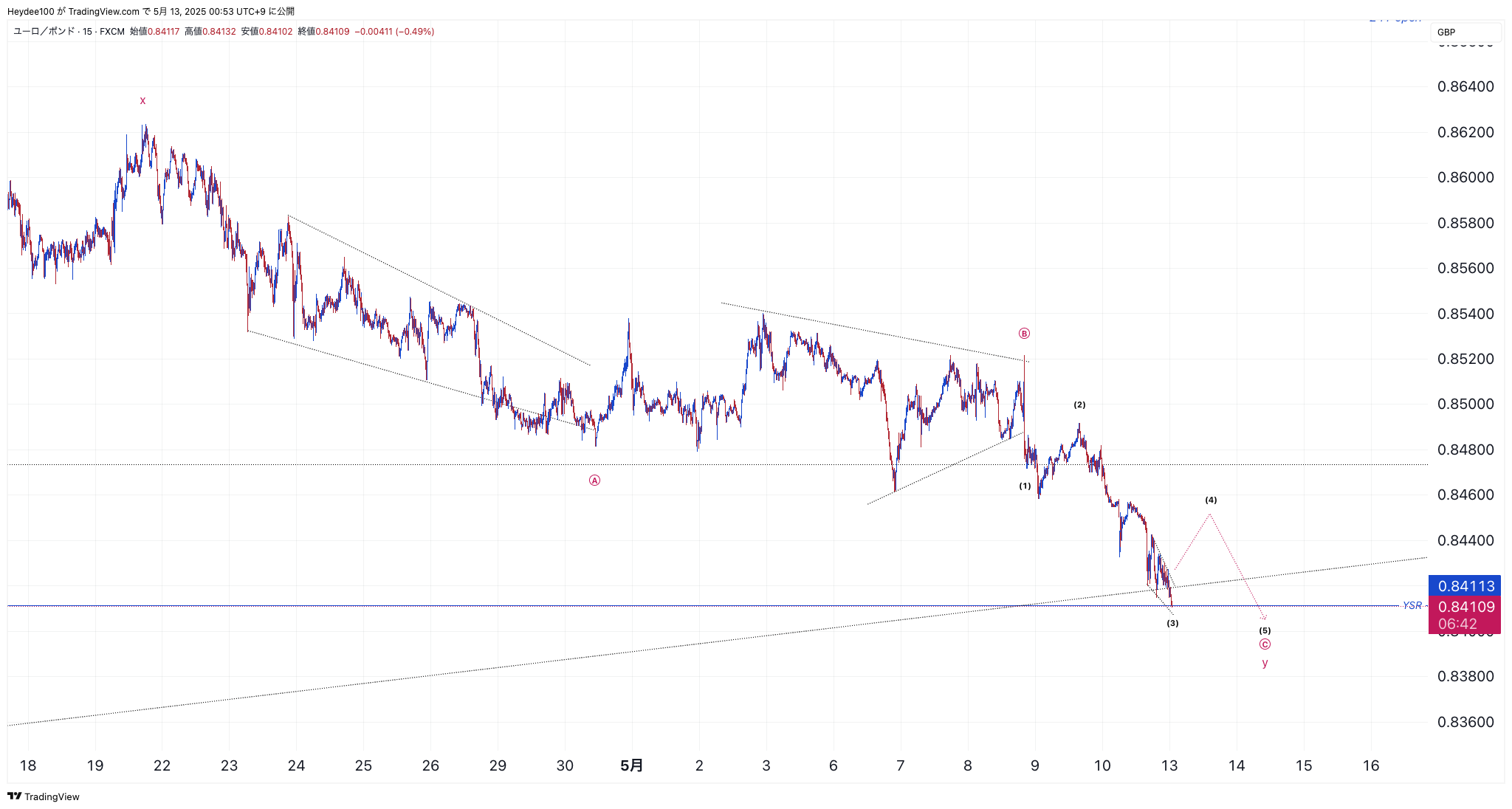Click the 0.86200 price axis label

[1465, 132]
